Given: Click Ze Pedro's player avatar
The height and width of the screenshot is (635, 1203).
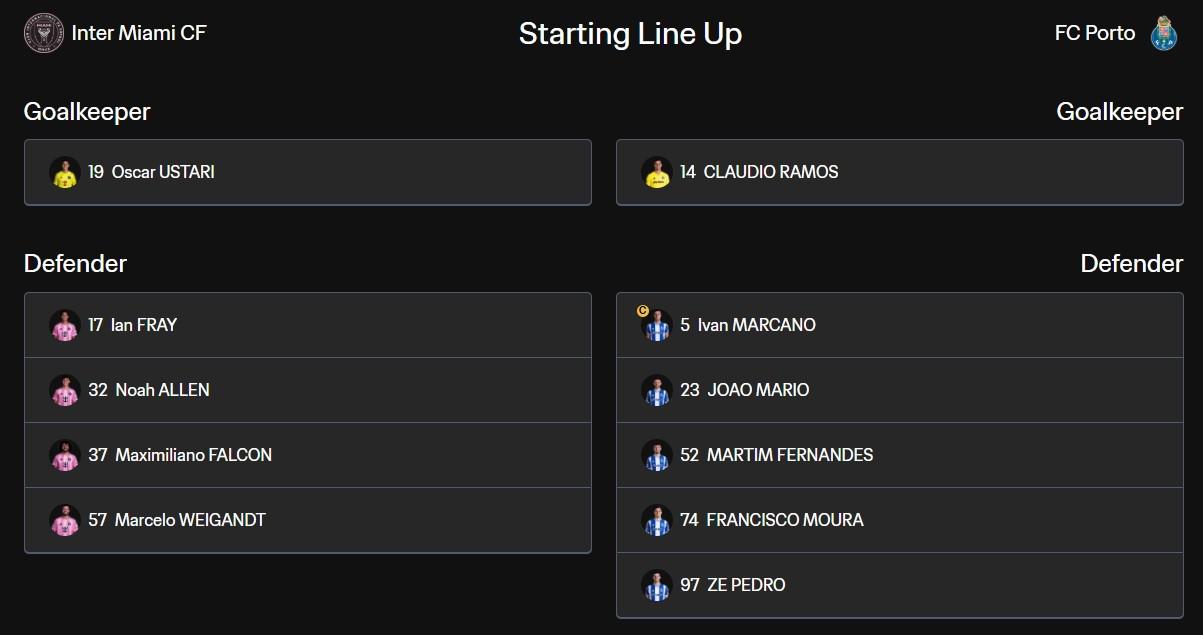Looking at the screenshot, I should (656, 585).
